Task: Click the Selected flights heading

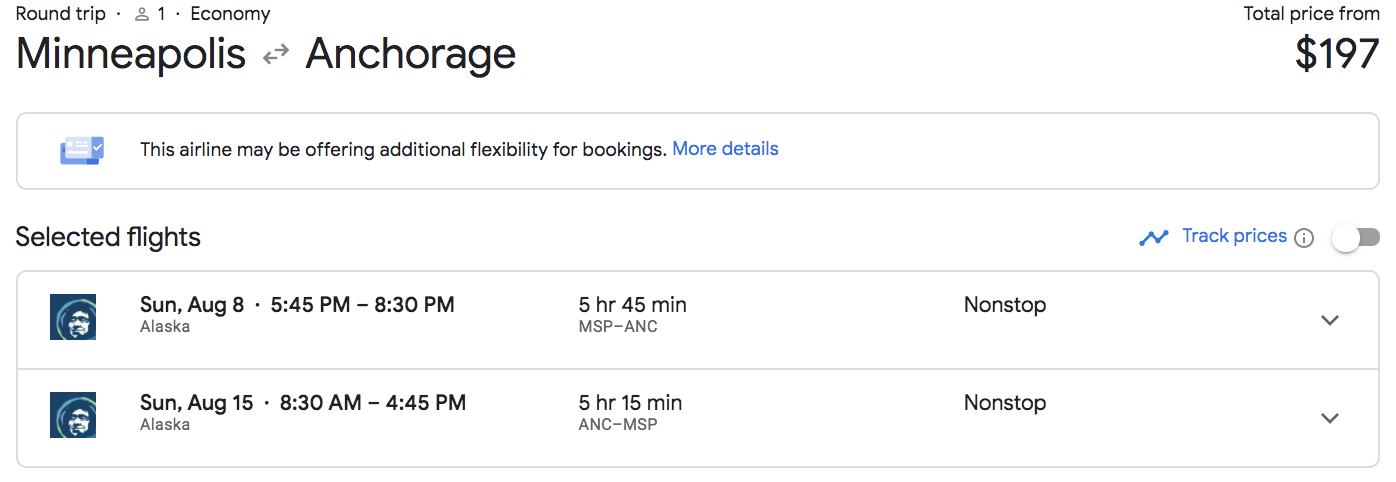Action: 108,237
